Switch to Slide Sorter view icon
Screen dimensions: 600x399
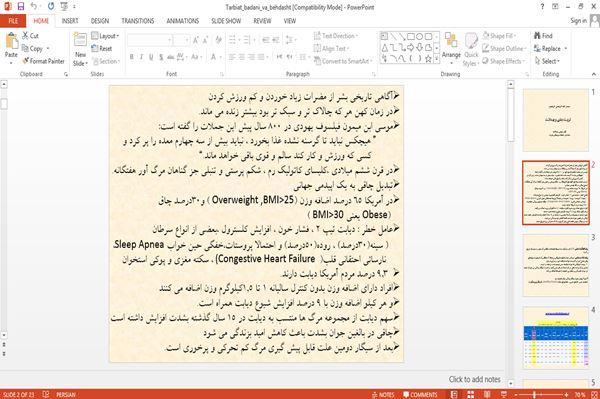click(471, 394)
